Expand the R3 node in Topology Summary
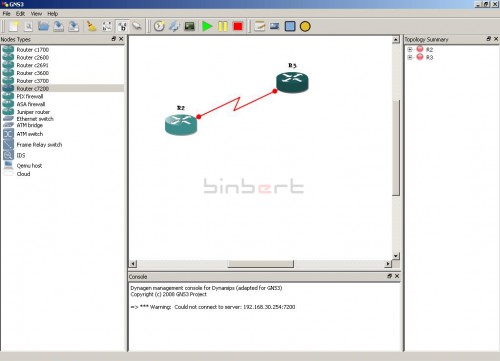500x361 pixels. pos(410,57)
